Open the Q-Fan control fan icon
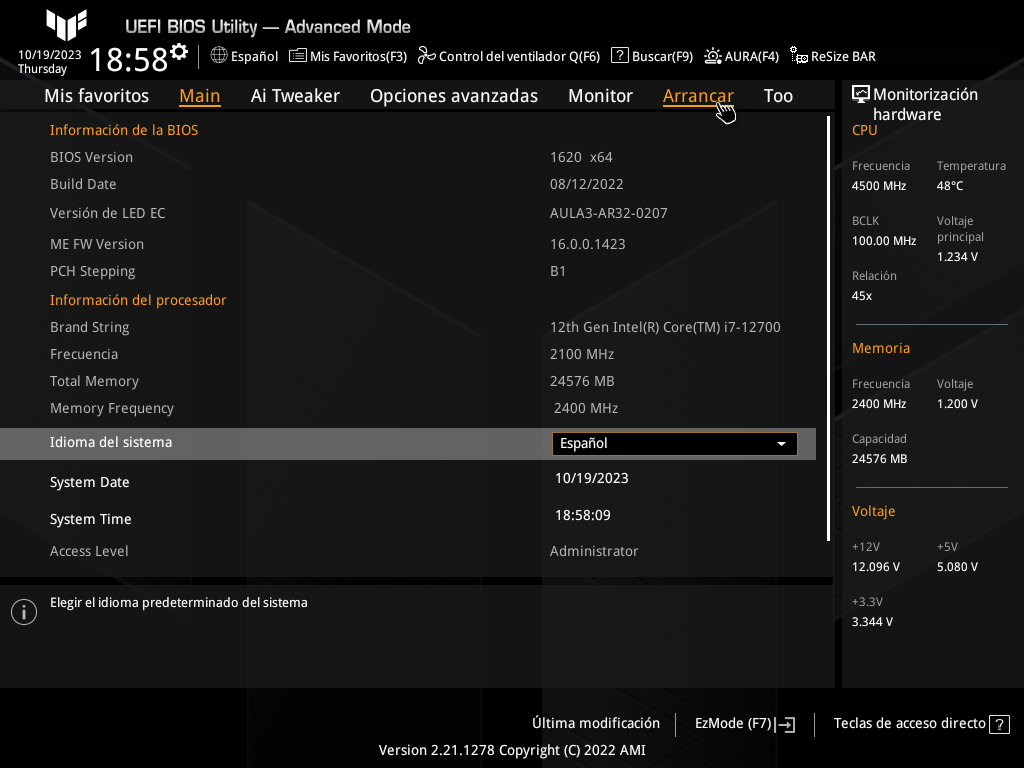This screenshot has height=768, width=1024. click(x=426, y=56)
